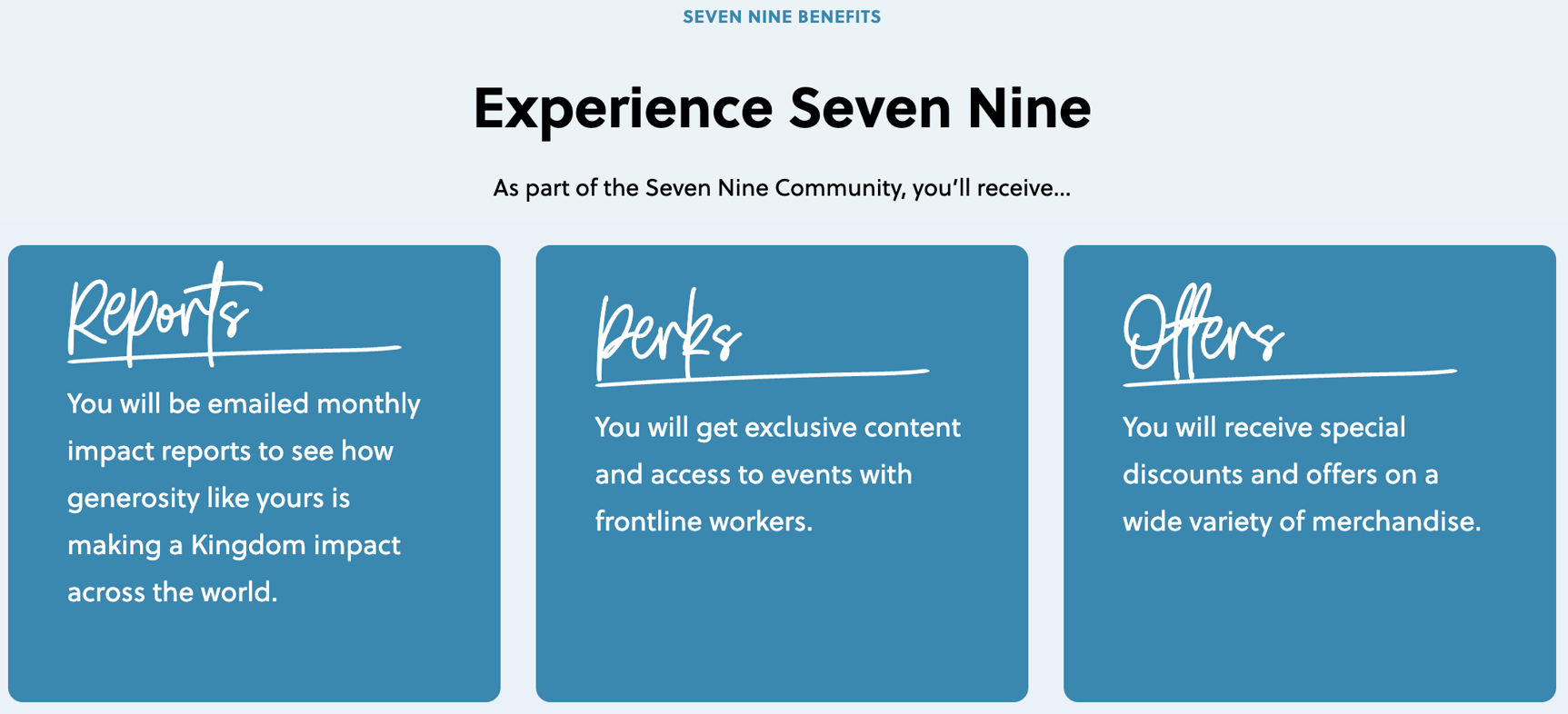Click the "You will get exclusive content" line
Screen dimensions: 1568x714
(x=777, y=427)
